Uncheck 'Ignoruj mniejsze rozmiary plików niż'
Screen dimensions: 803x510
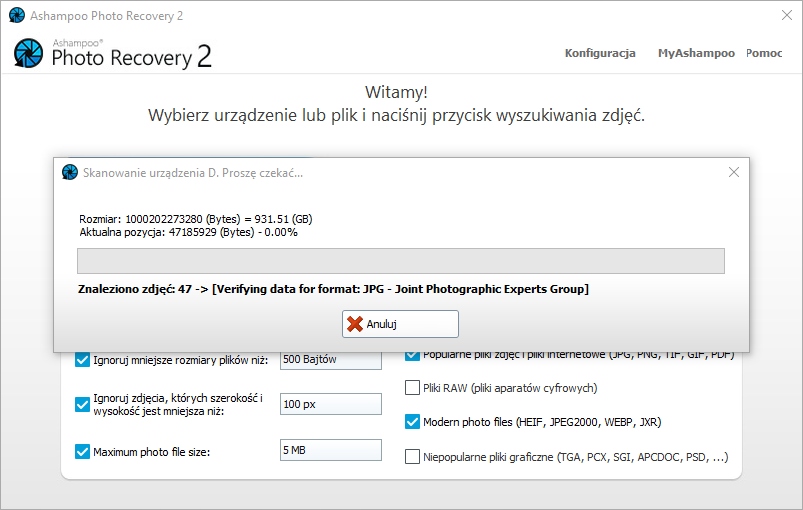(x=83, y=360)
